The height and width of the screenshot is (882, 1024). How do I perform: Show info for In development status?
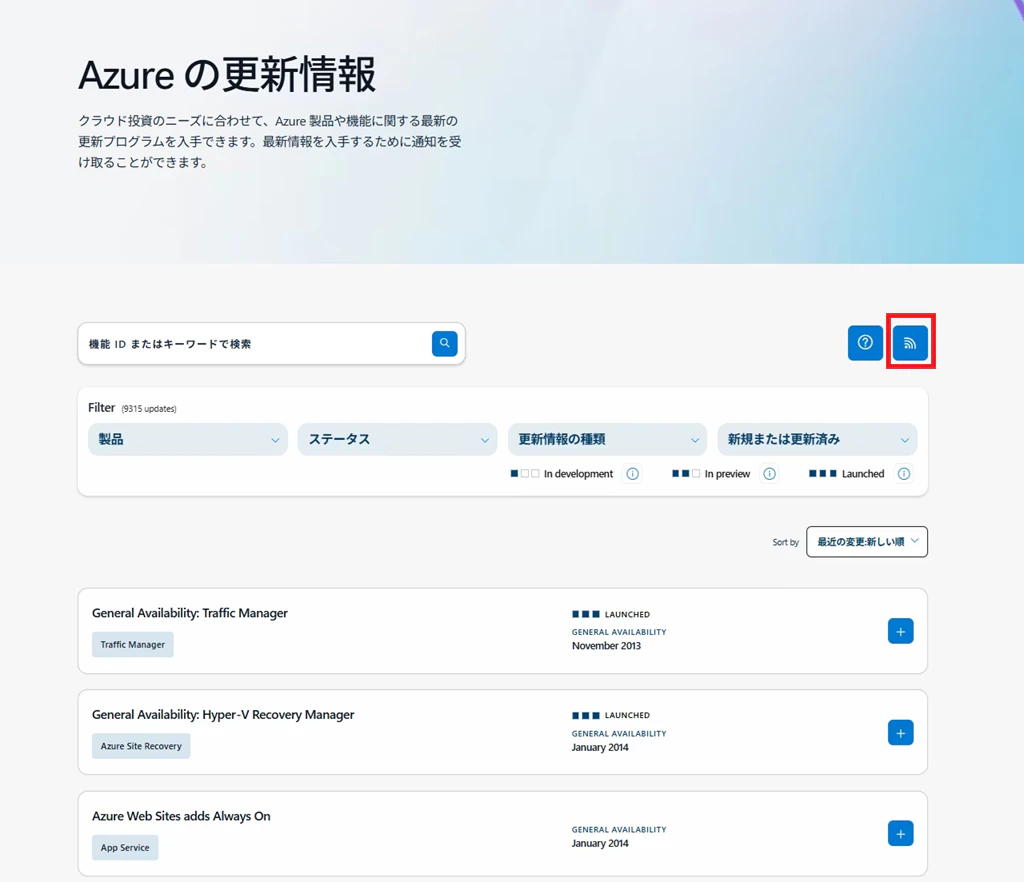pyautogui.click(x=632, y=474)
